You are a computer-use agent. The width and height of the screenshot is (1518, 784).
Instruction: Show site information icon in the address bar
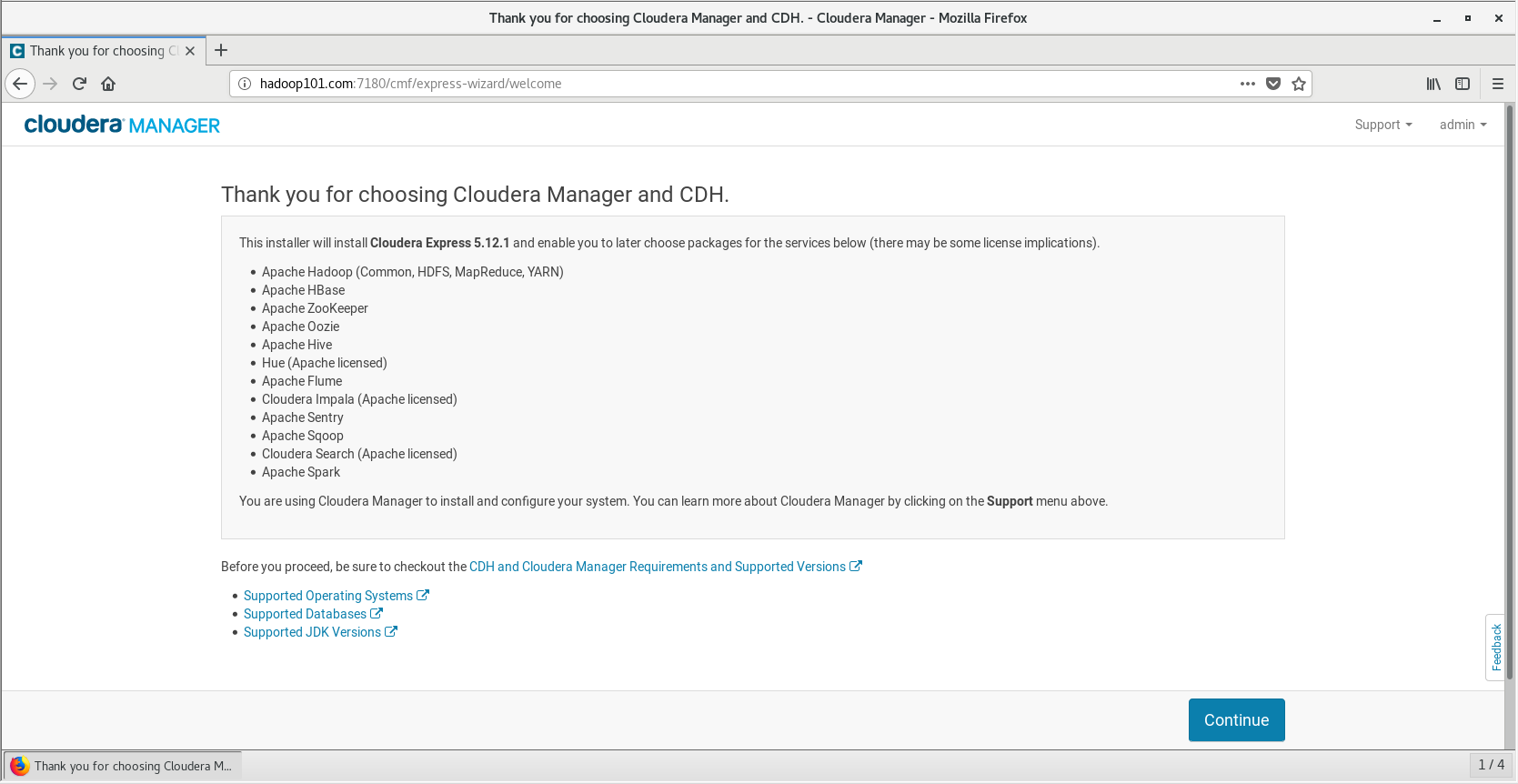pos(244,84)
